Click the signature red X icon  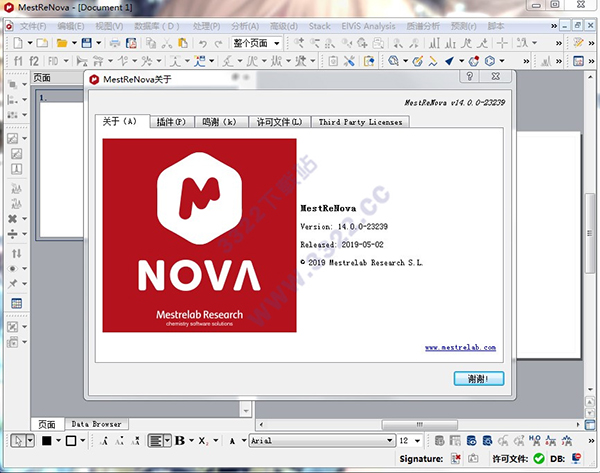(x=456, y=458)
